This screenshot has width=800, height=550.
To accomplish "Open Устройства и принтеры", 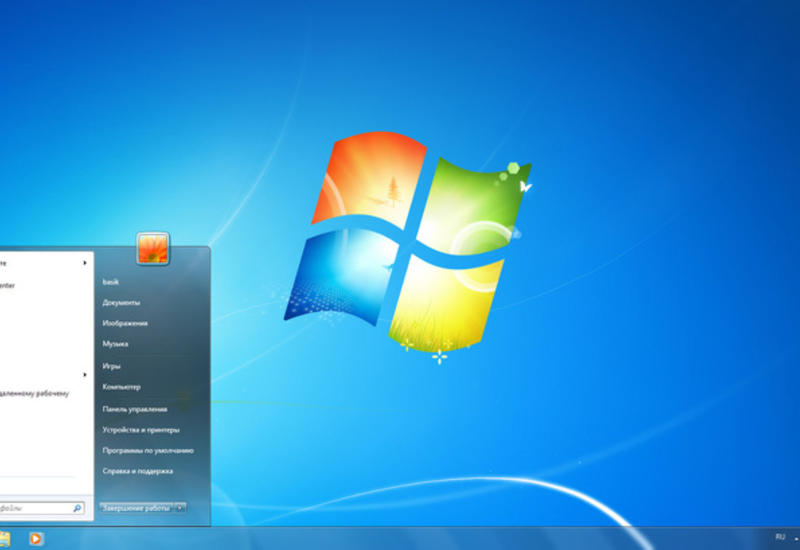I will [x=141, y=430].
